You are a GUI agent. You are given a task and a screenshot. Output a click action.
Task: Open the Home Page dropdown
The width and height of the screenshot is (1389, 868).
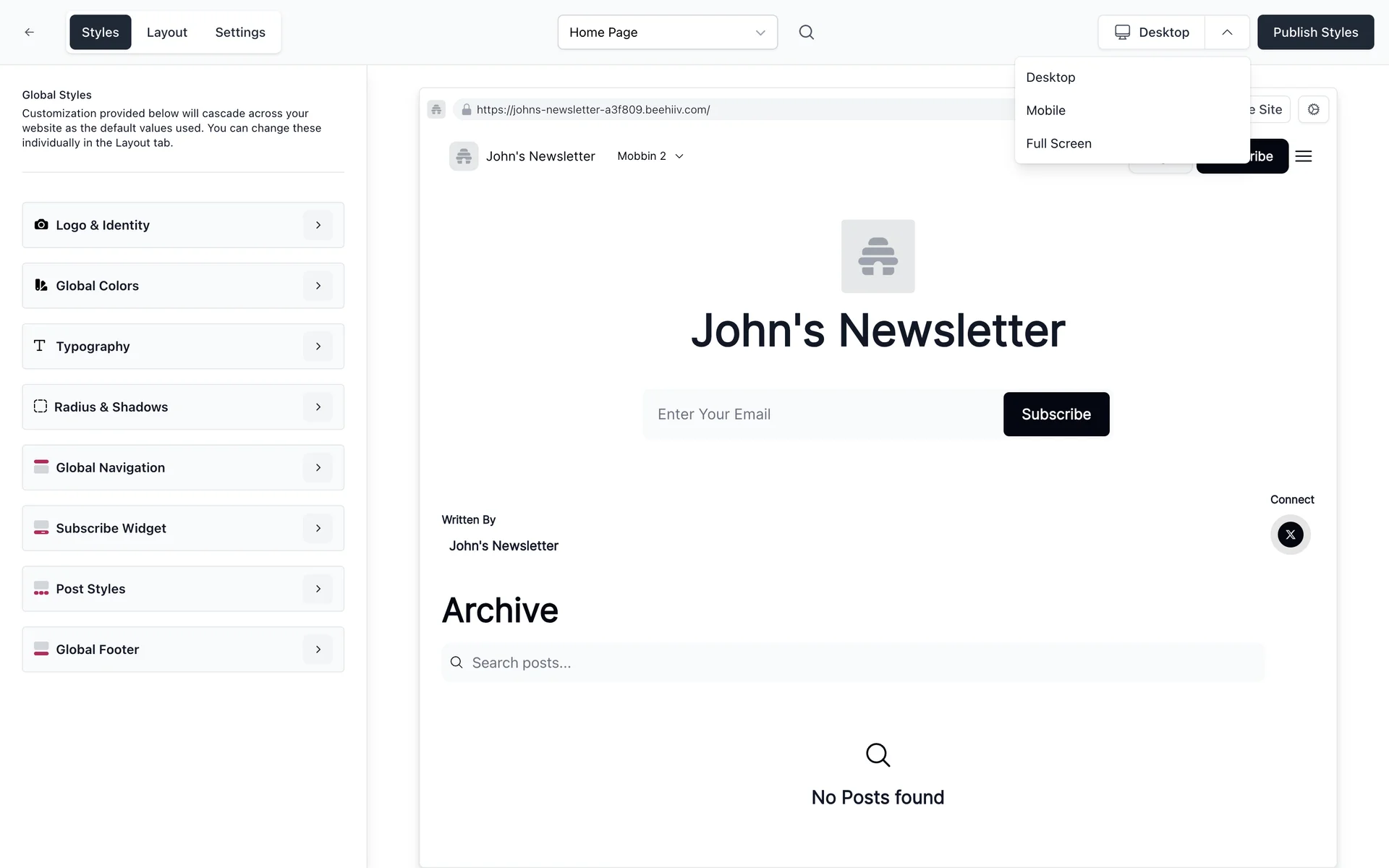667,32
